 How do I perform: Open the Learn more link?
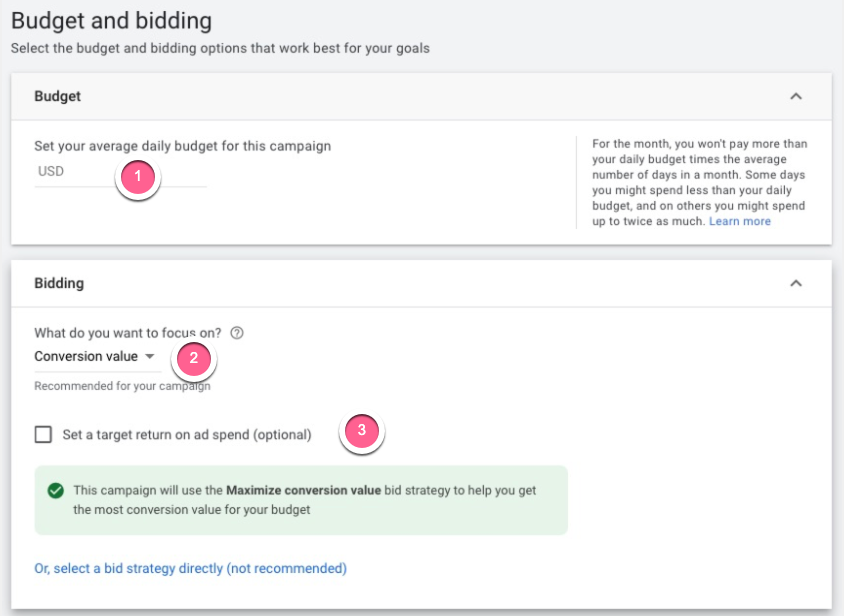pyautogui.click(x=740, y=221)
